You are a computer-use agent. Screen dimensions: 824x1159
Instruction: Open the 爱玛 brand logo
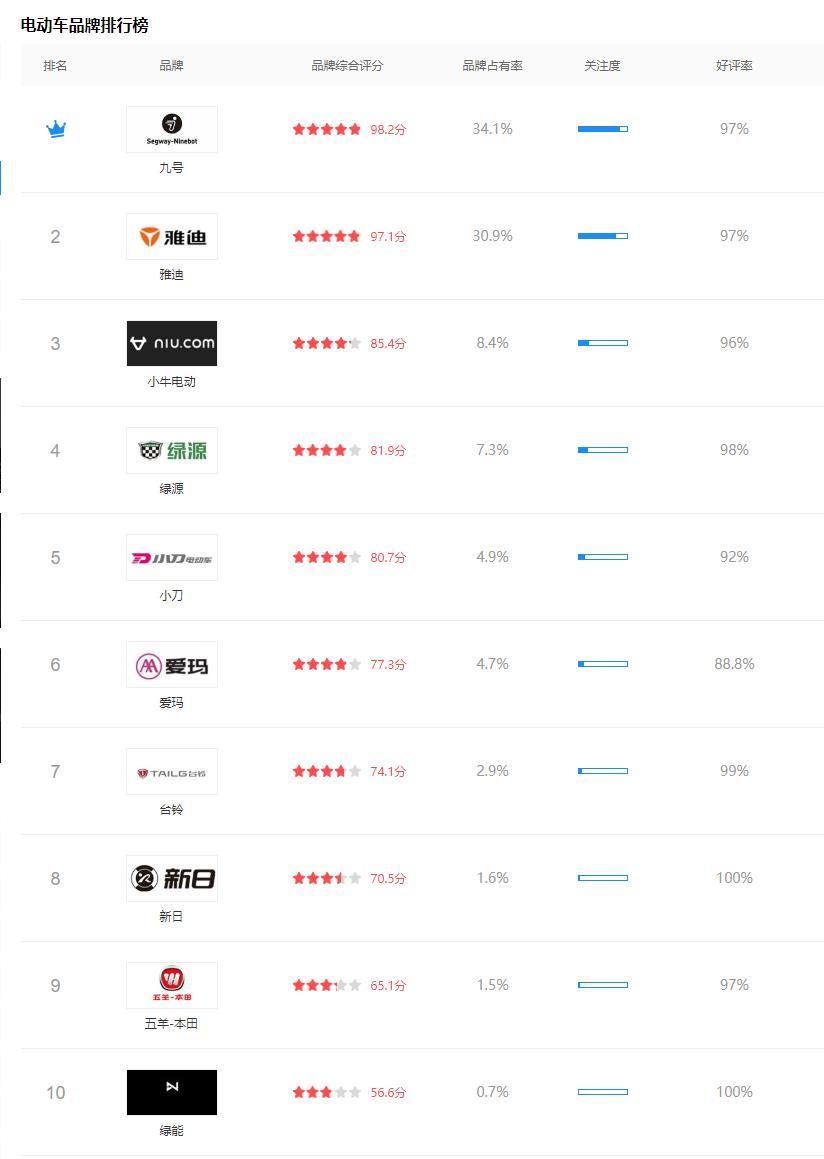(172, 664)
